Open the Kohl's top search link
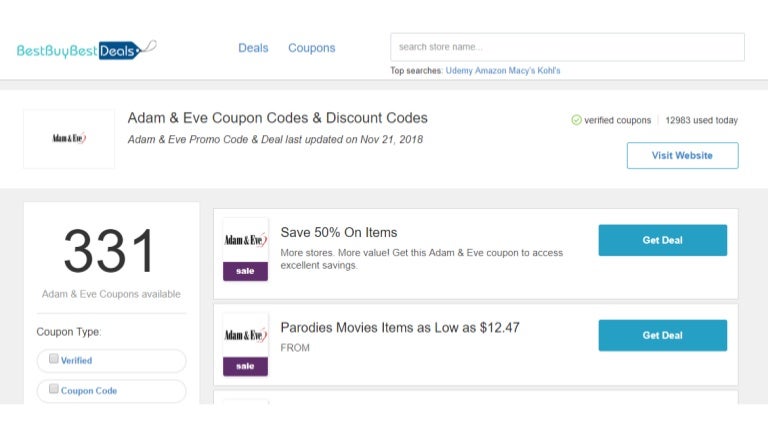Viewport: 768px width, 432px height. [549, 71]
